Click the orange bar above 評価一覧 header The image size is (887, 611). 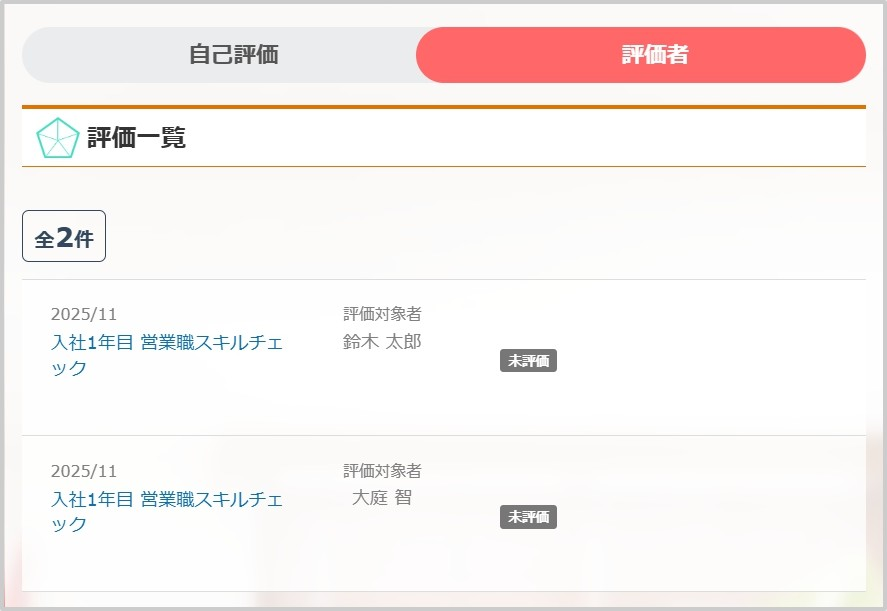(443, 107)
